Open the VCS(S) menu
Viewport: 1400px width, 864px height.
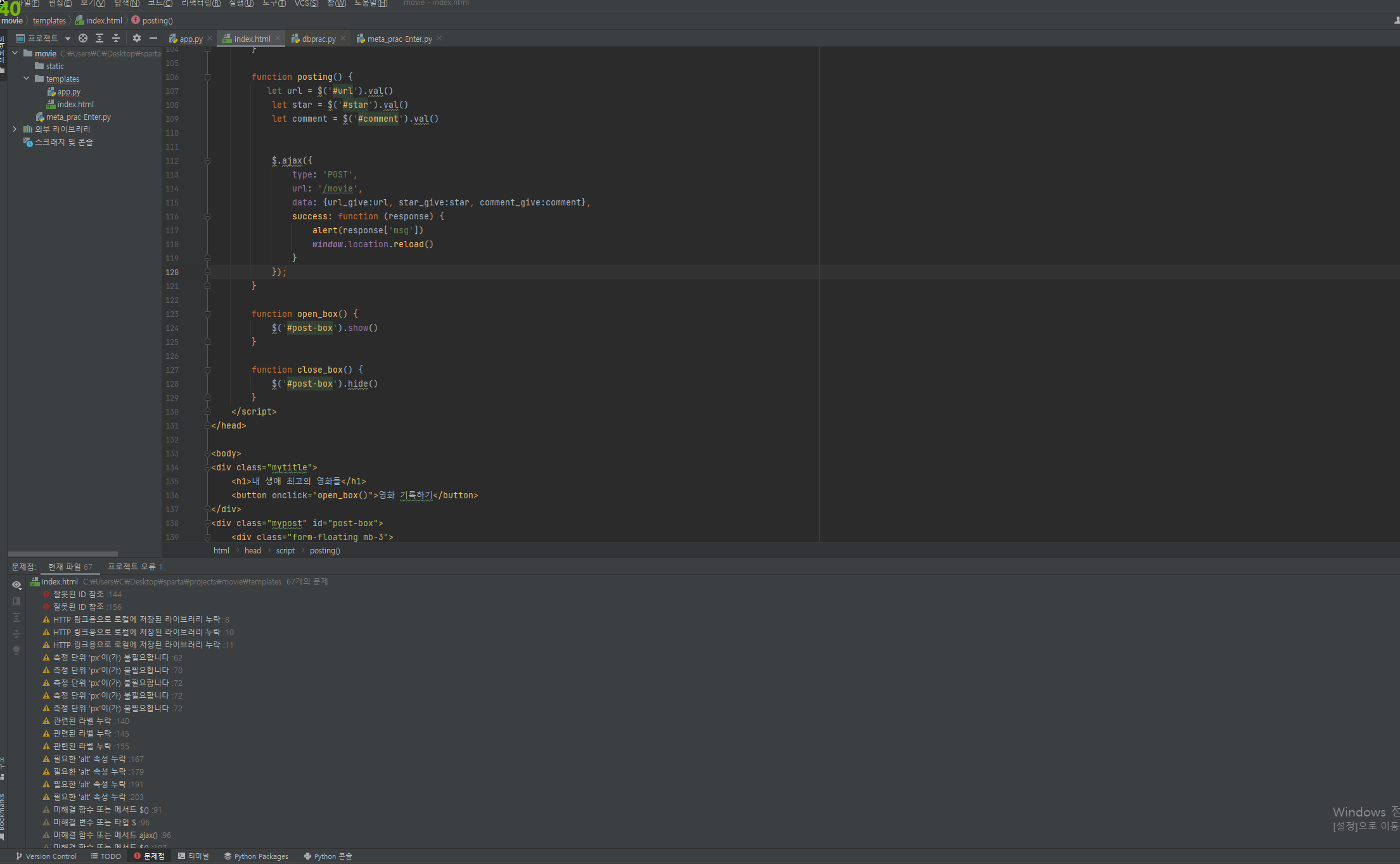point(306,4)
